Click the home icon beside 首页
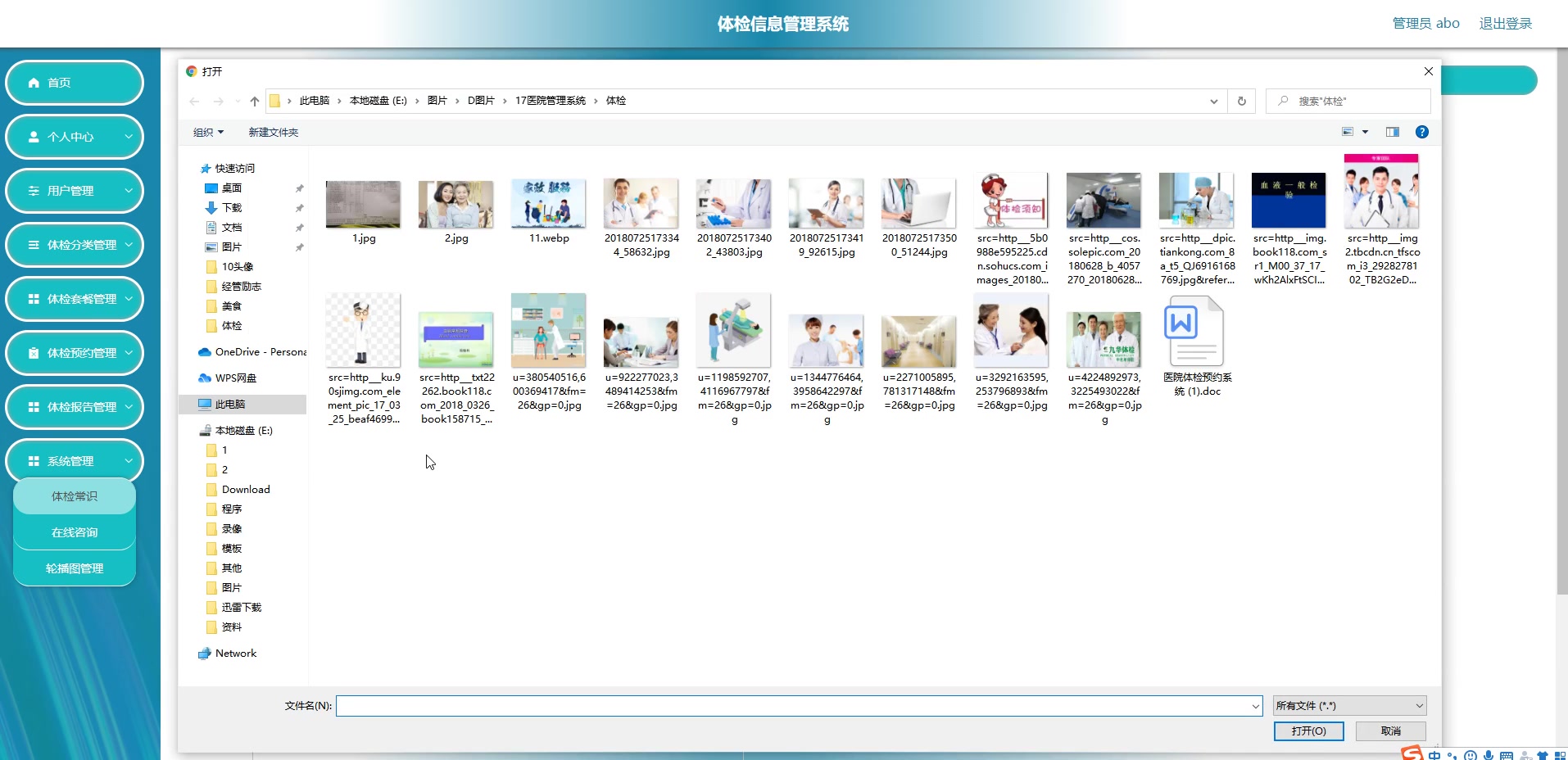The image size is (1568, 760). 34,82
